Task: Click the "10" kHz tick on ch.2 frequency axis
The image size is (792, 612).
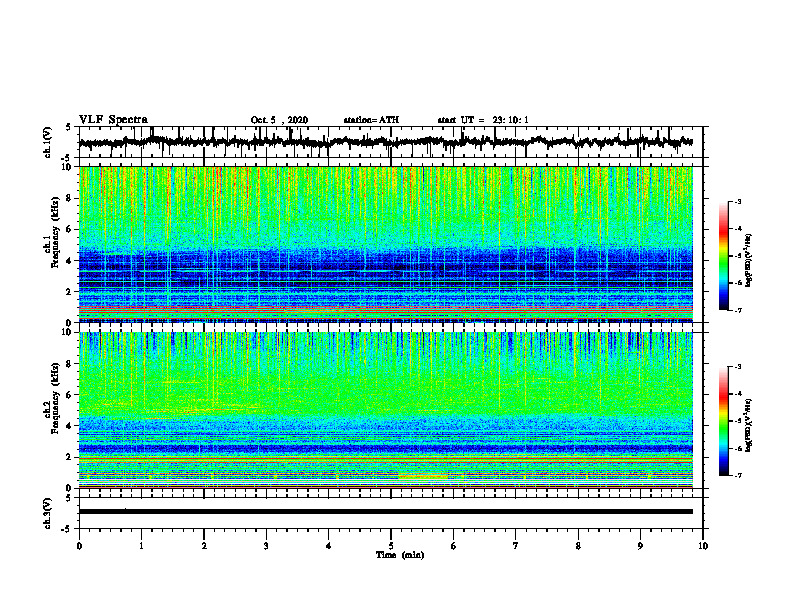Action: [x=67, y=332]
